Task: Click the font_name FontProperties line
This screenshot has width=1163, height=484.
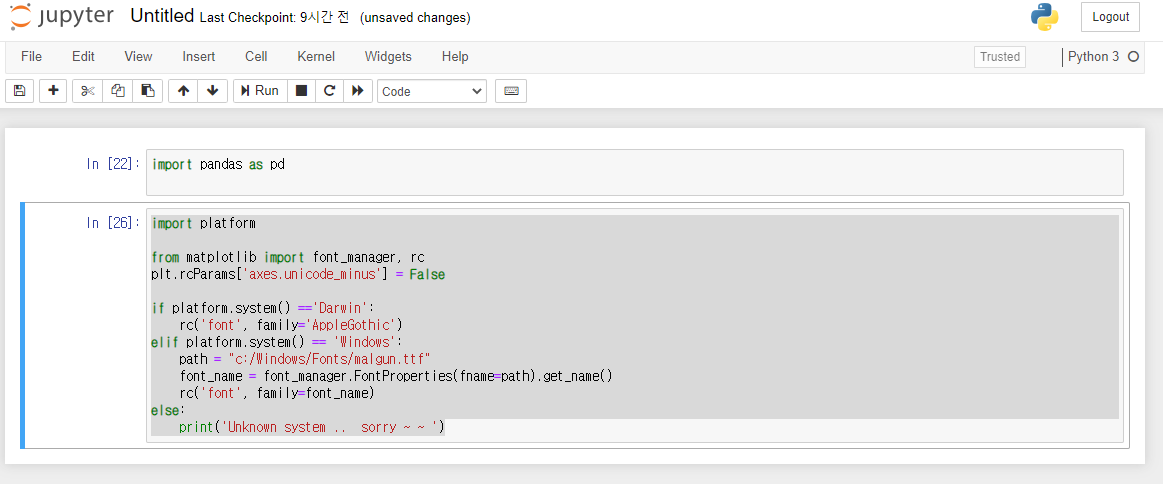Action: 396,377
